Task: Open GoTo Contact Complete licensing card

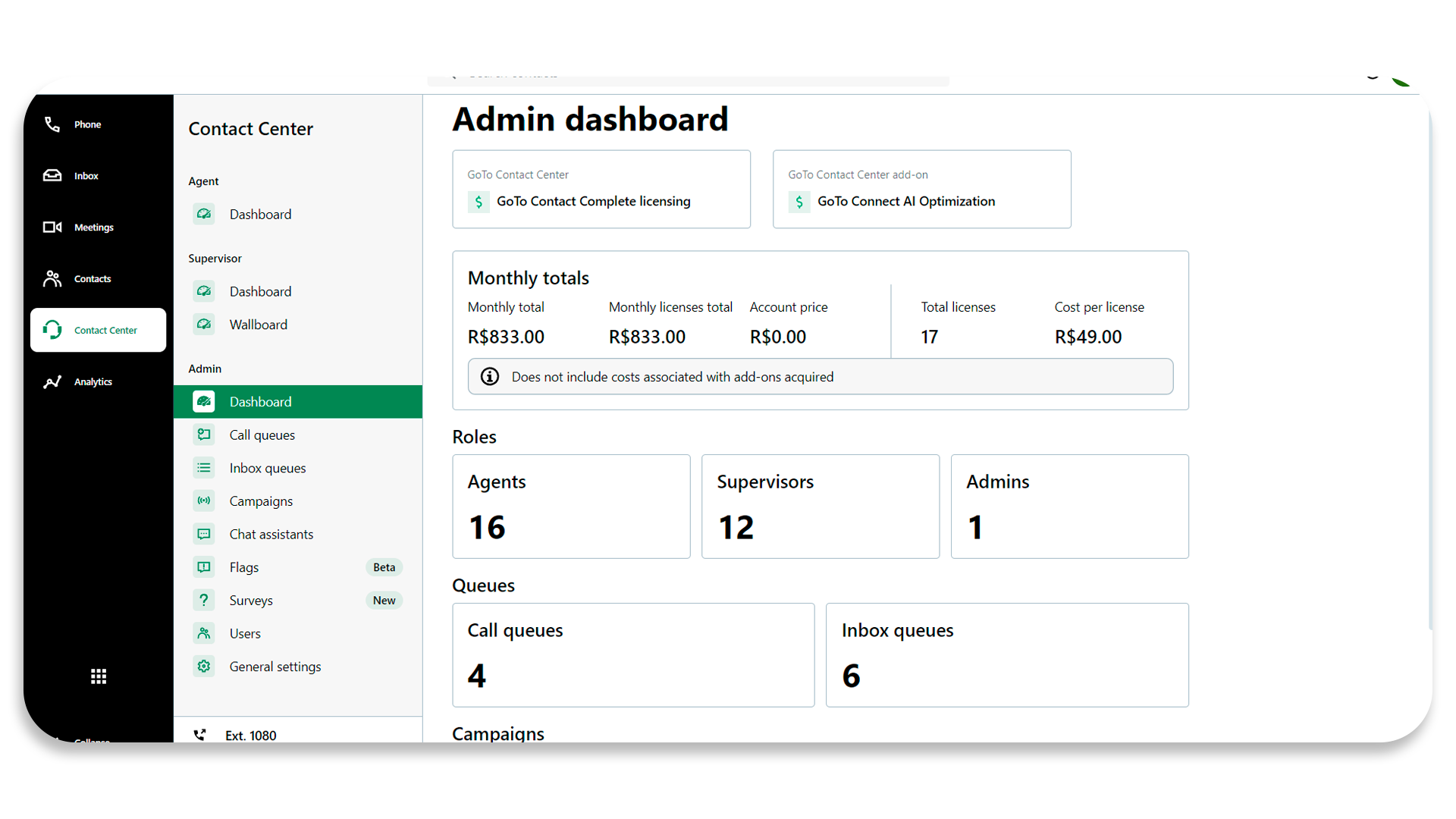Action: 601,189
